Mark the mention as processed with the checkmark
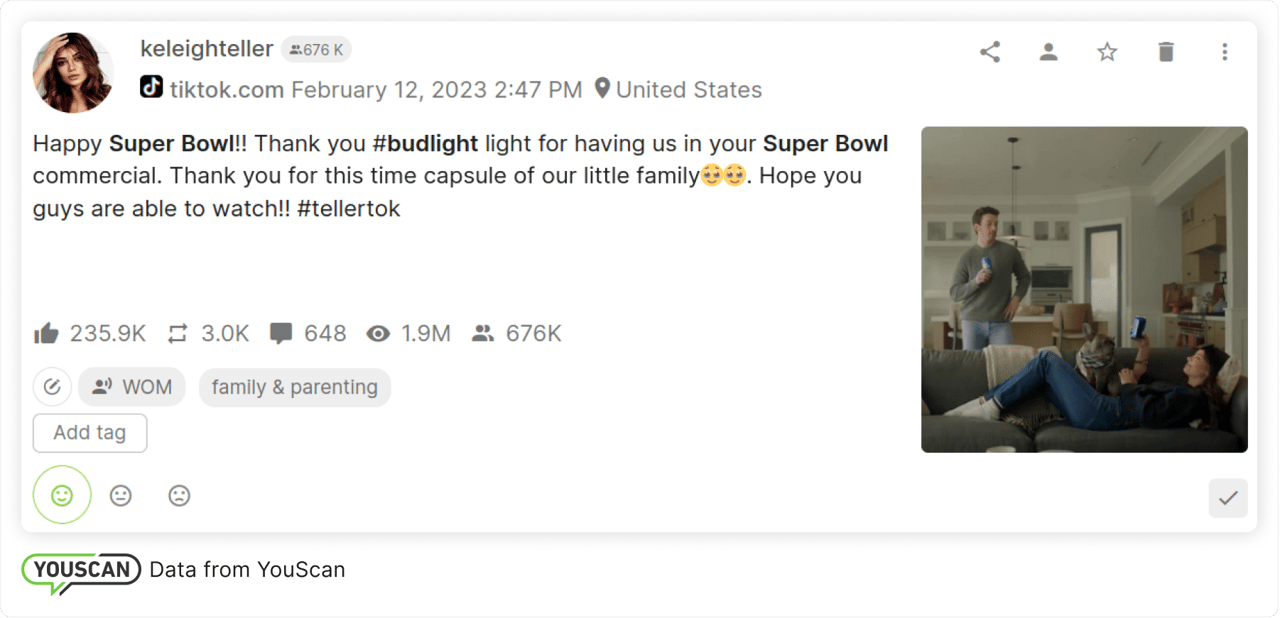Screen dimensions: 1280x618 pyautogui.click(x=1228, y=498)
